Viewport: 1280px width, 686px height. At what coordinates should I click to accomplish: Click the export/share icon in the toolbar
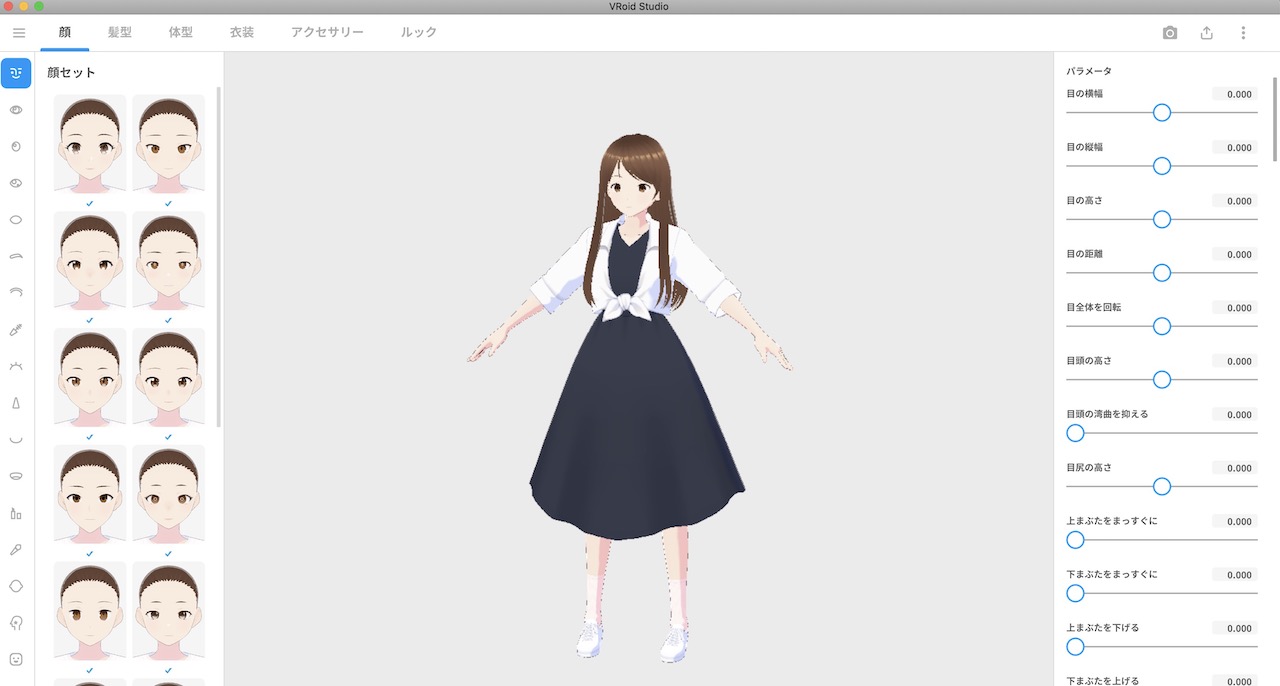click(x=1206, y=32)
